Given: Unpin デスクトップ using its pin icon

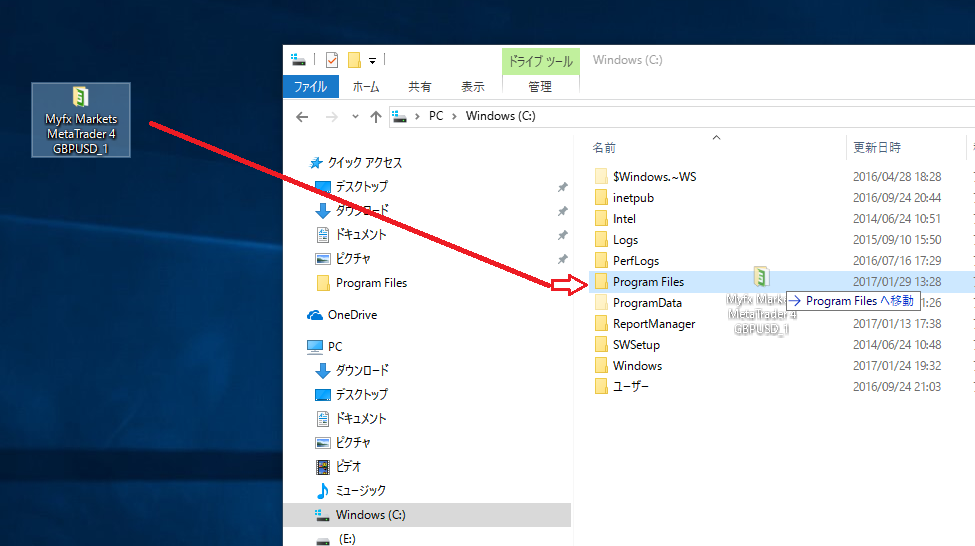Looking at the screenshot, I should click(562, 187).
